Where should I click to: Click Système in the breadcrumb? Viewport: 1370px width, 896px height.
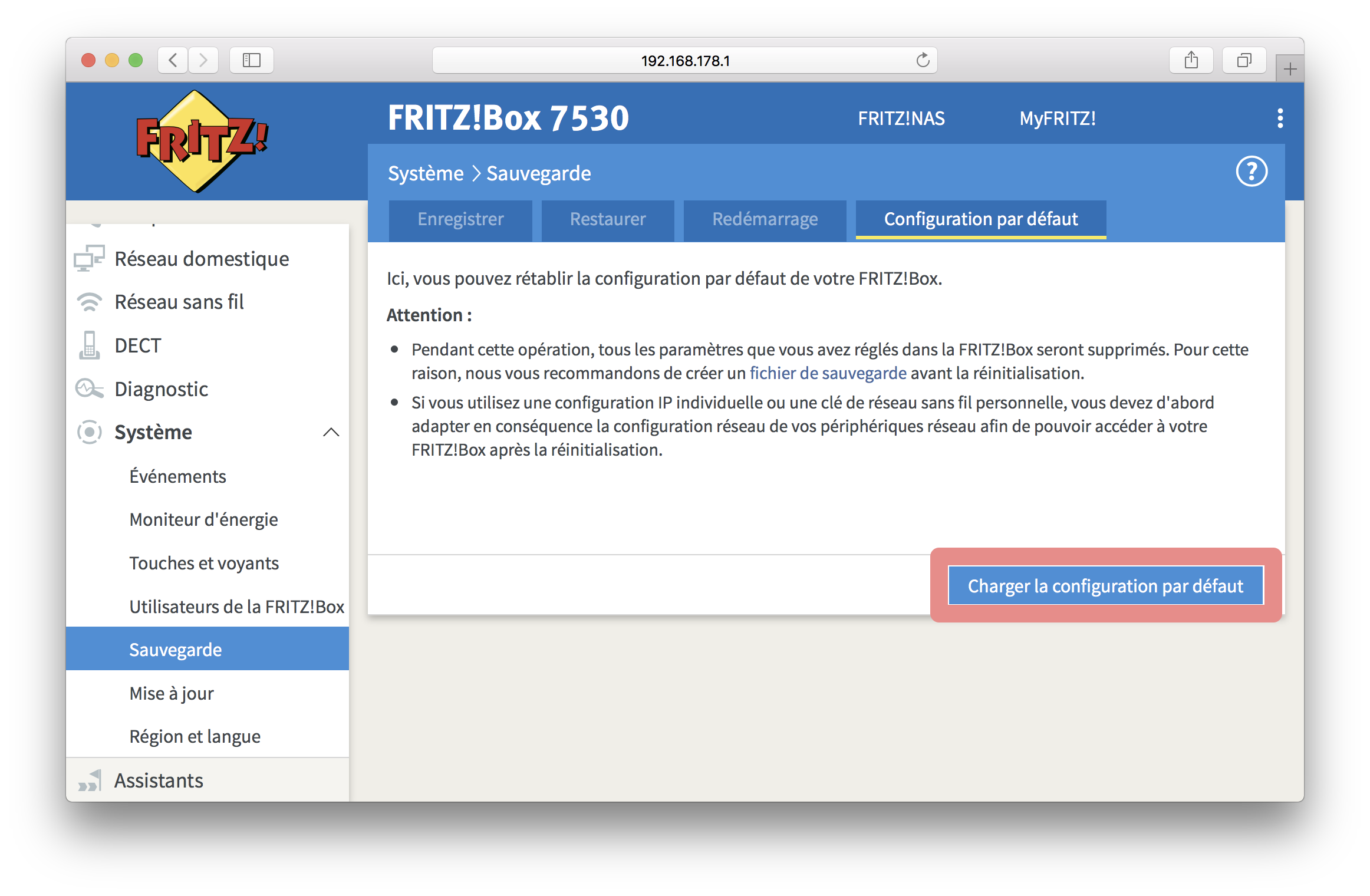click(426, 173)
